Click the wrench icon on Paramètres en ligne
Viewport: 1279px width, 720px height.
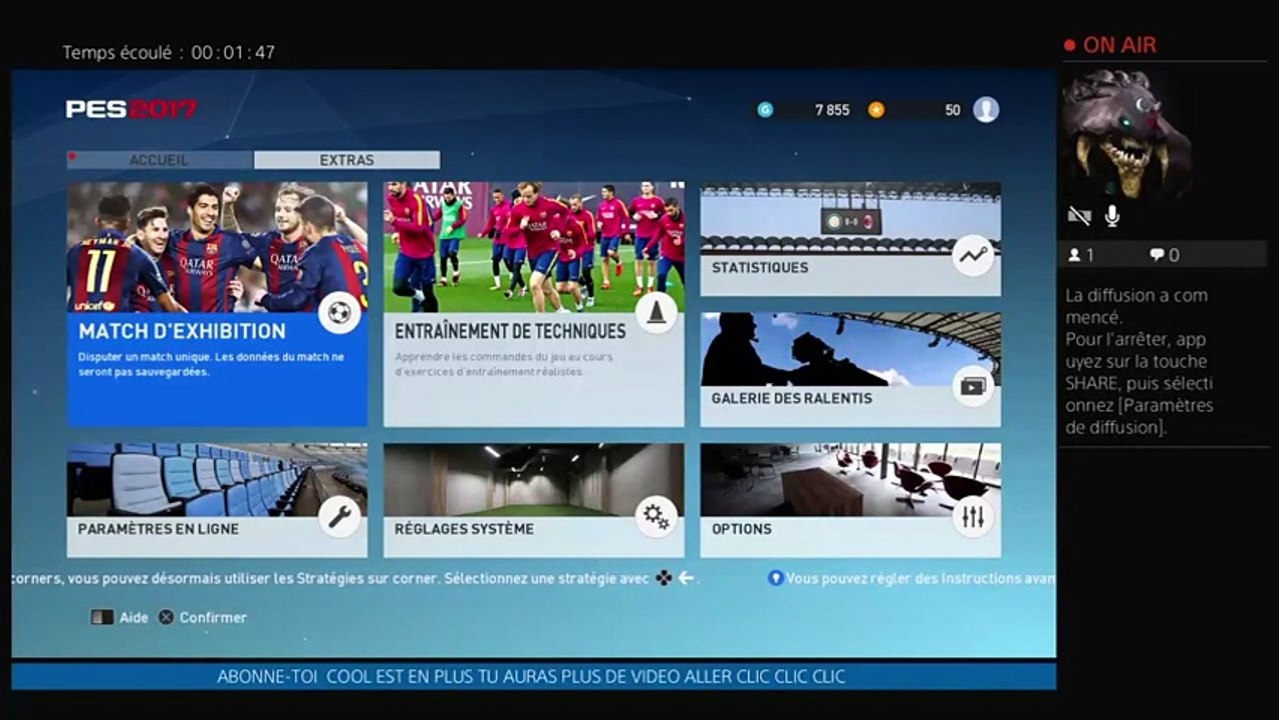[x=340, y=517]
